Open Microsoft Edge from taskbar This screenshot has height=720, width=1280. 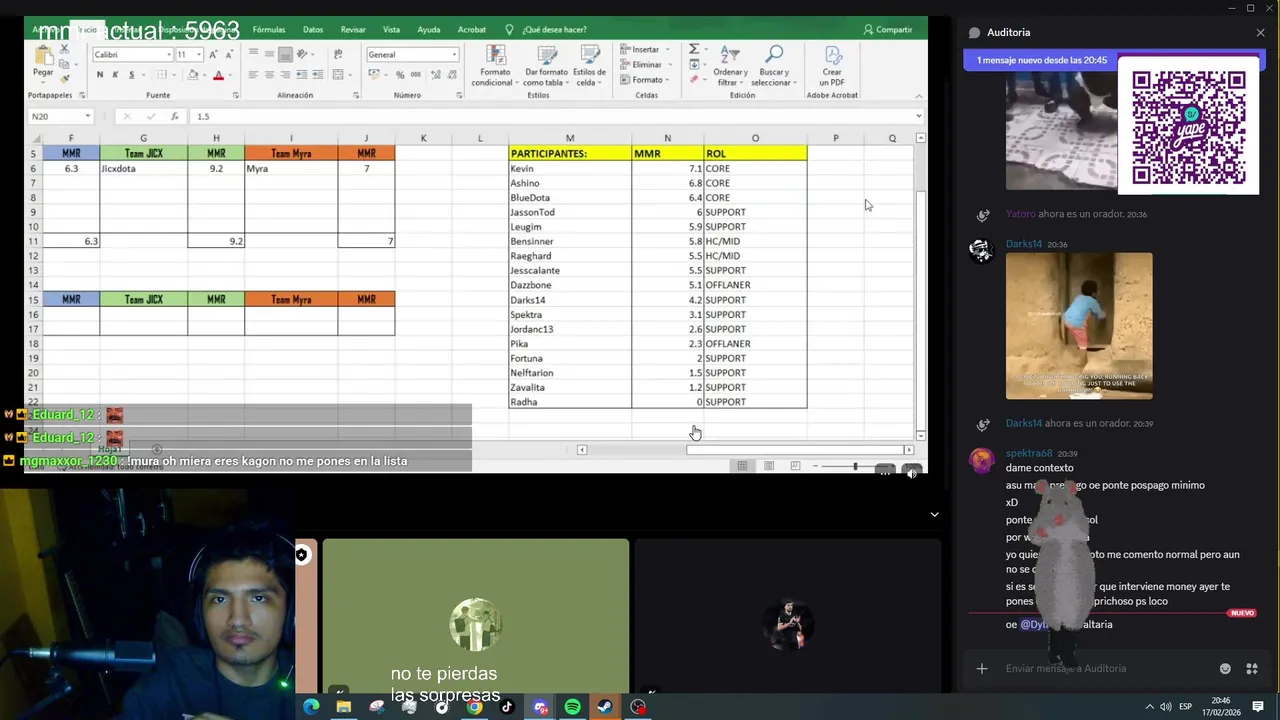(311, 707)
